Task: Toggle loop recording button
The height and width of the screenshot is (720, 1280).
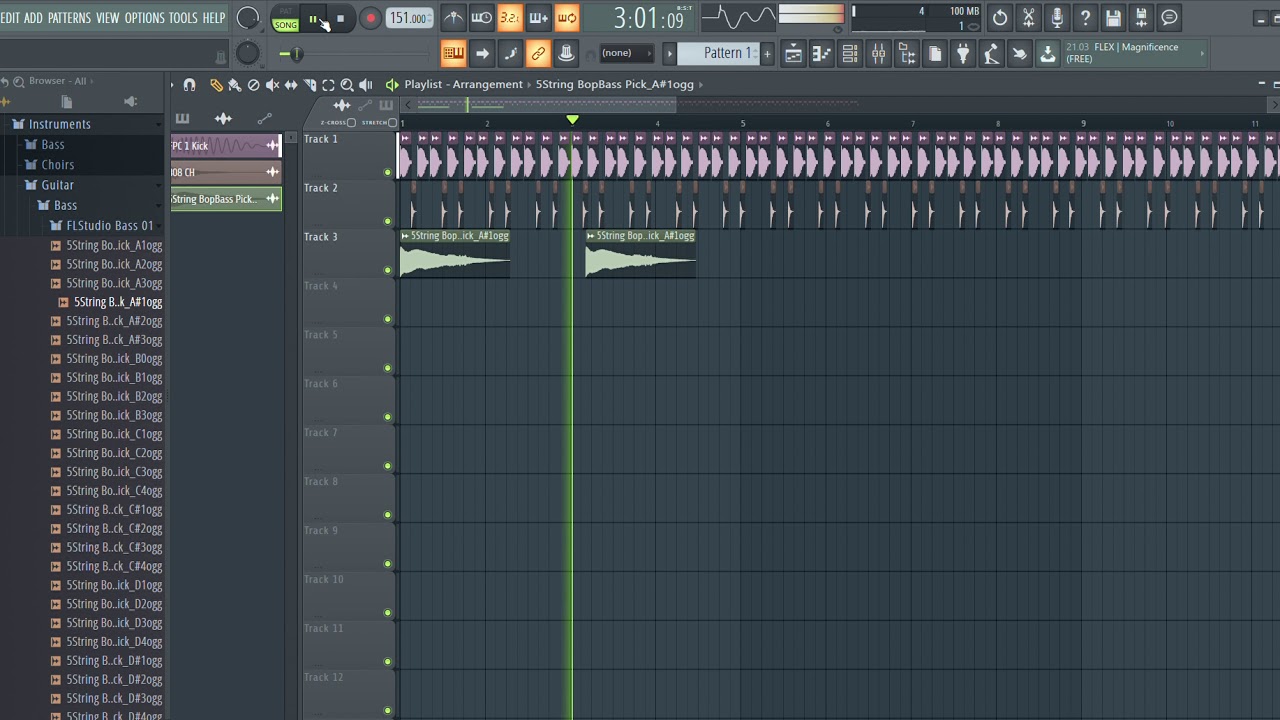Action: [567, 18]
